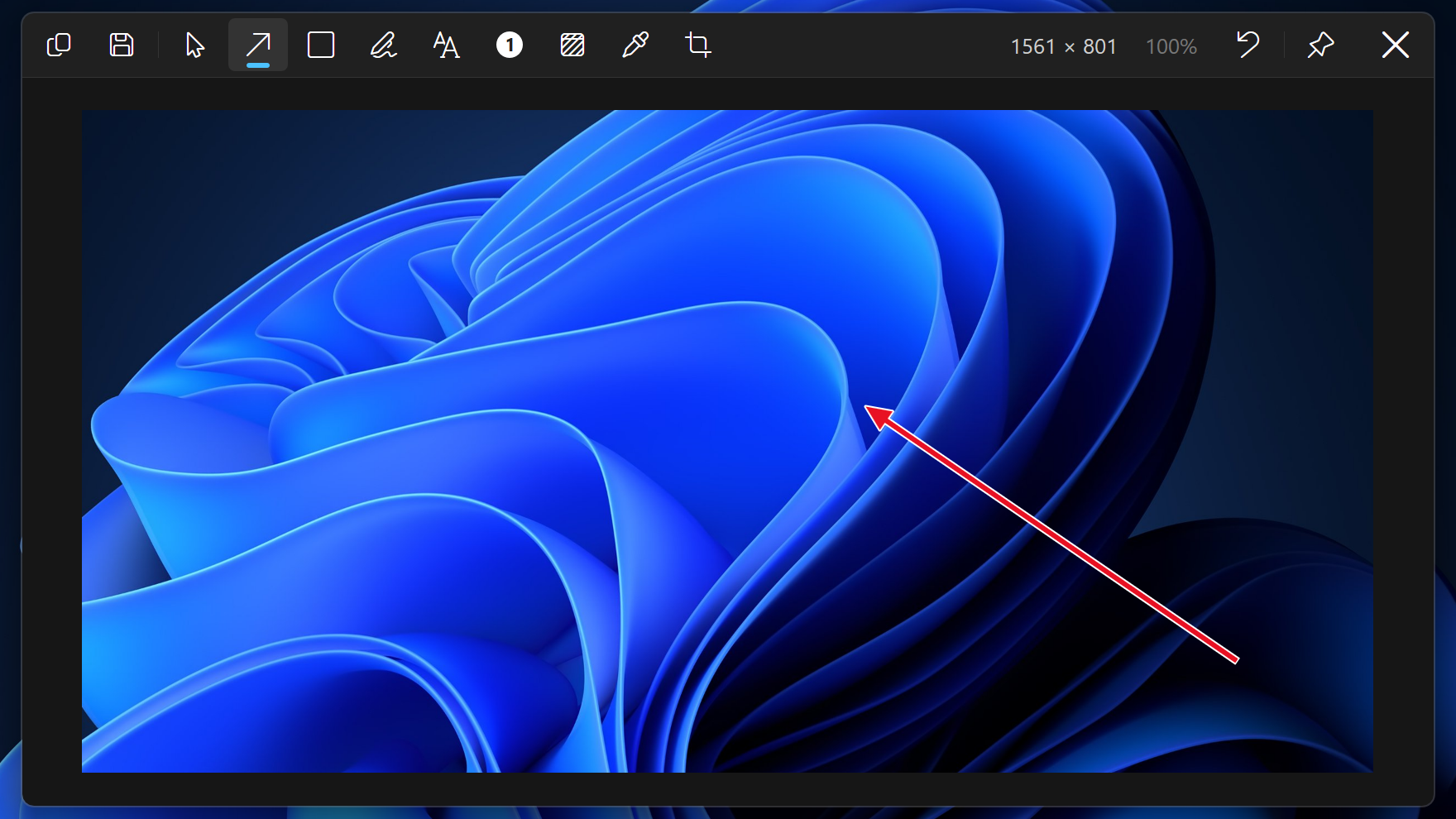This screenshot has width=1456, height=819.
Task: Activate the Text annotation tool
Action: (447, 45)
